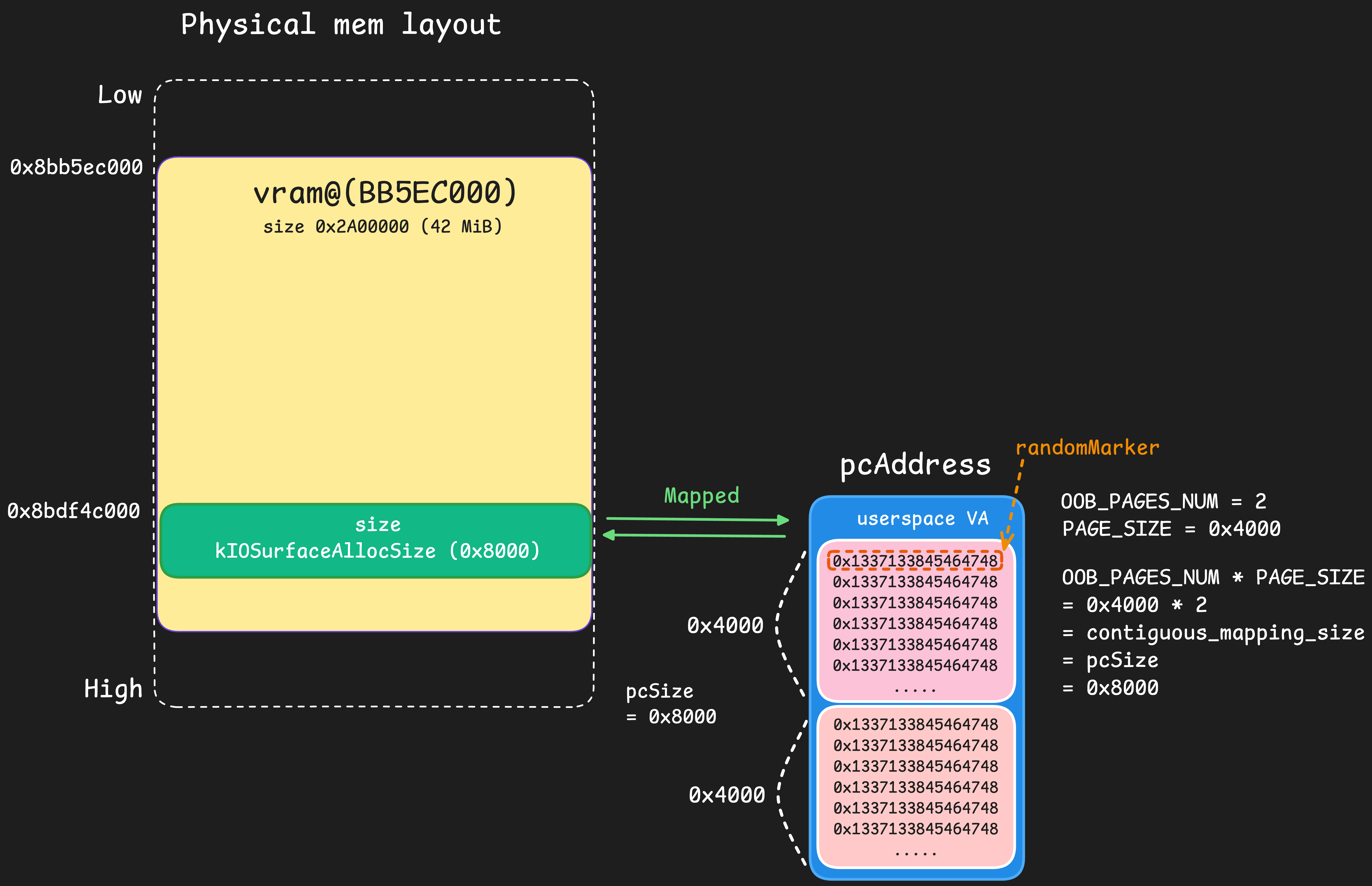Select the "vram@(BB5EC000)" heading
1372x886 pixels.
(x=385, y=193)
